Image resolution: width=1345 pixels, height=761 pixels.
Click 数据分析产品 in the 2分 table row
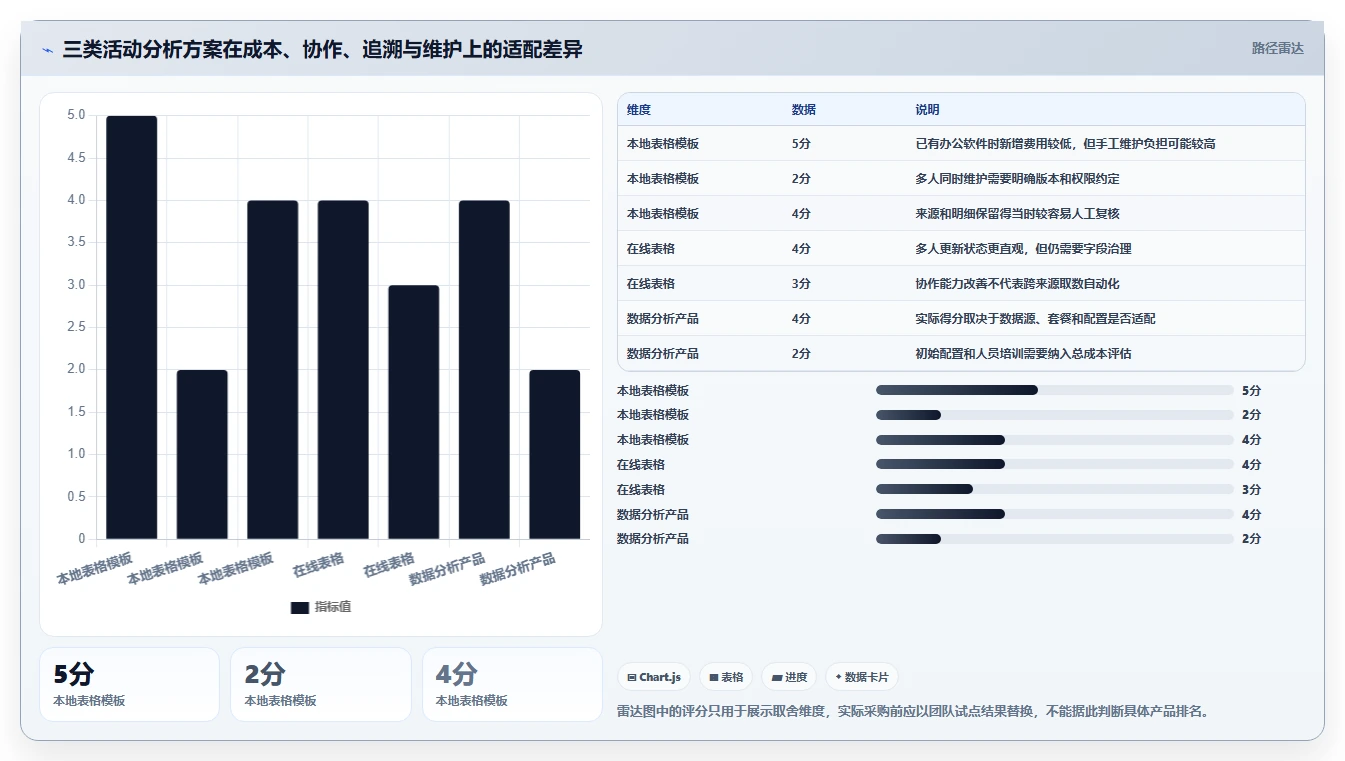[663, 354]
